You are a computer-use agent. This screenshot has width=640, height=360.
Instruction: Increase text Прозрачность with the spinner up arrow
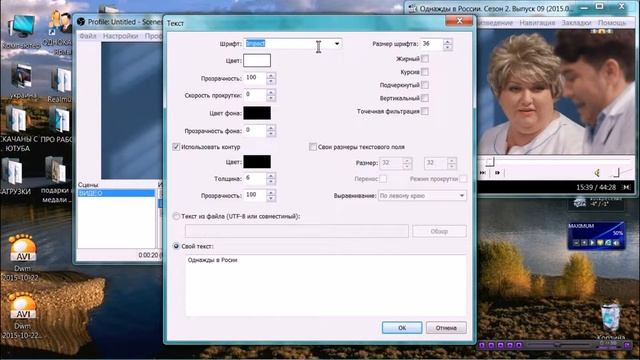271,75
